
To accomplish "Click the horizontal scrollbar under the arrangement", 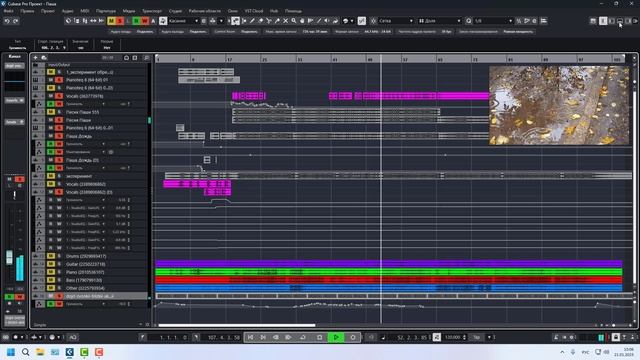I will (237, 325).
